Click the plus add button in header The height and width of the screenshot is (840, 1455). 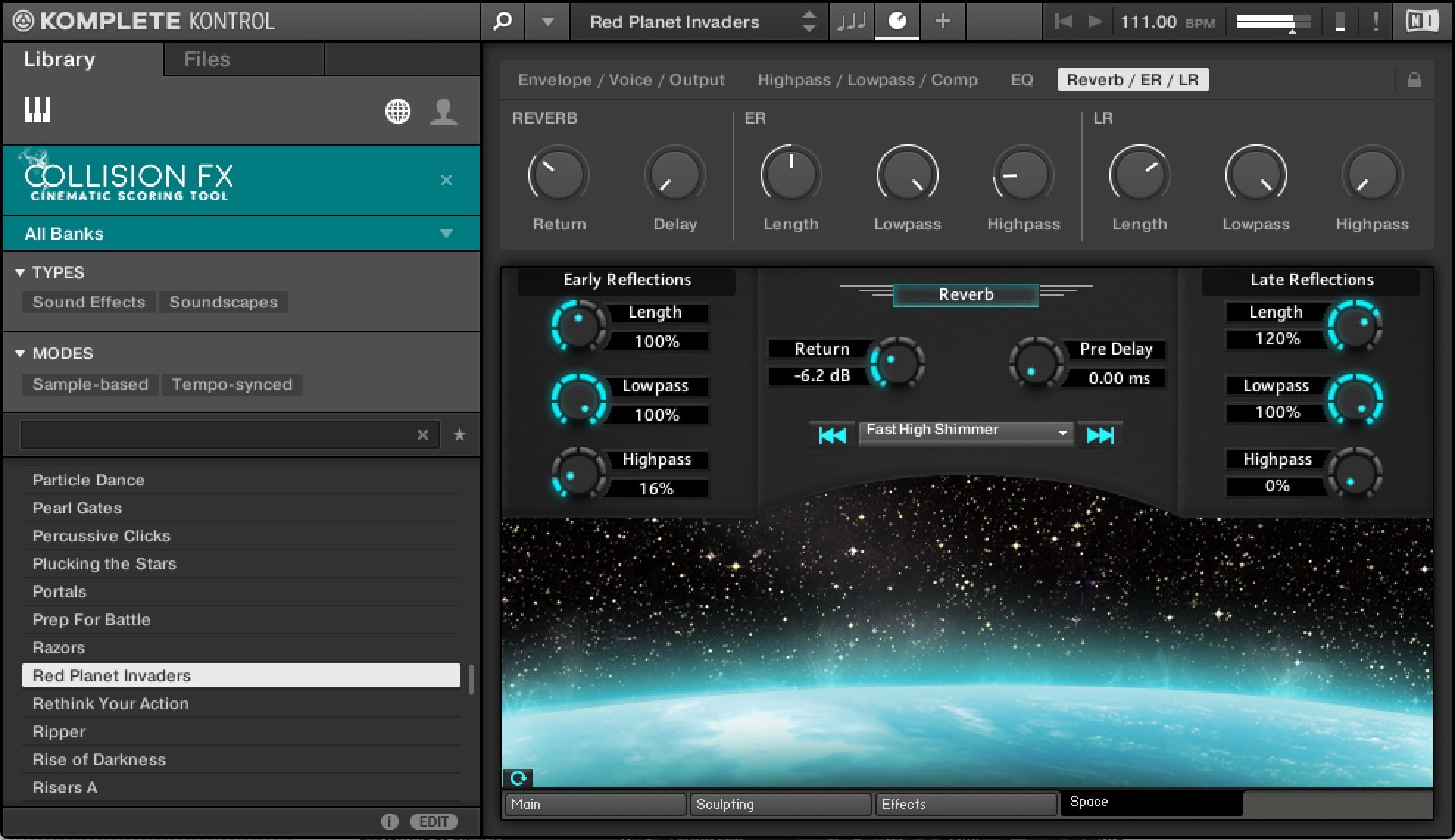[x=942, y=21]
